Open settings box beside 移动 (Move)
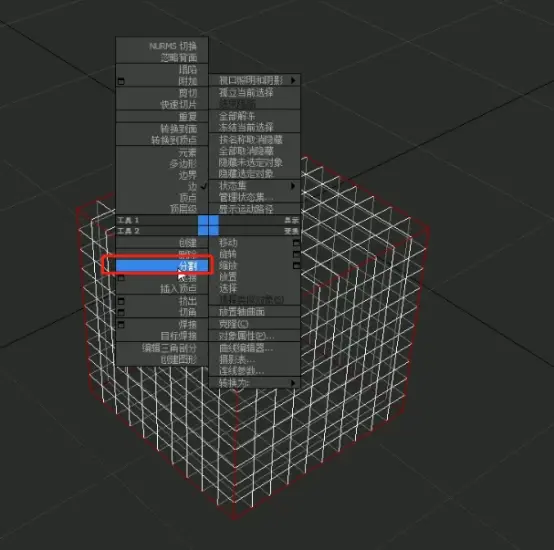This screenshot has height=550, width=554. tap(296, 243)
